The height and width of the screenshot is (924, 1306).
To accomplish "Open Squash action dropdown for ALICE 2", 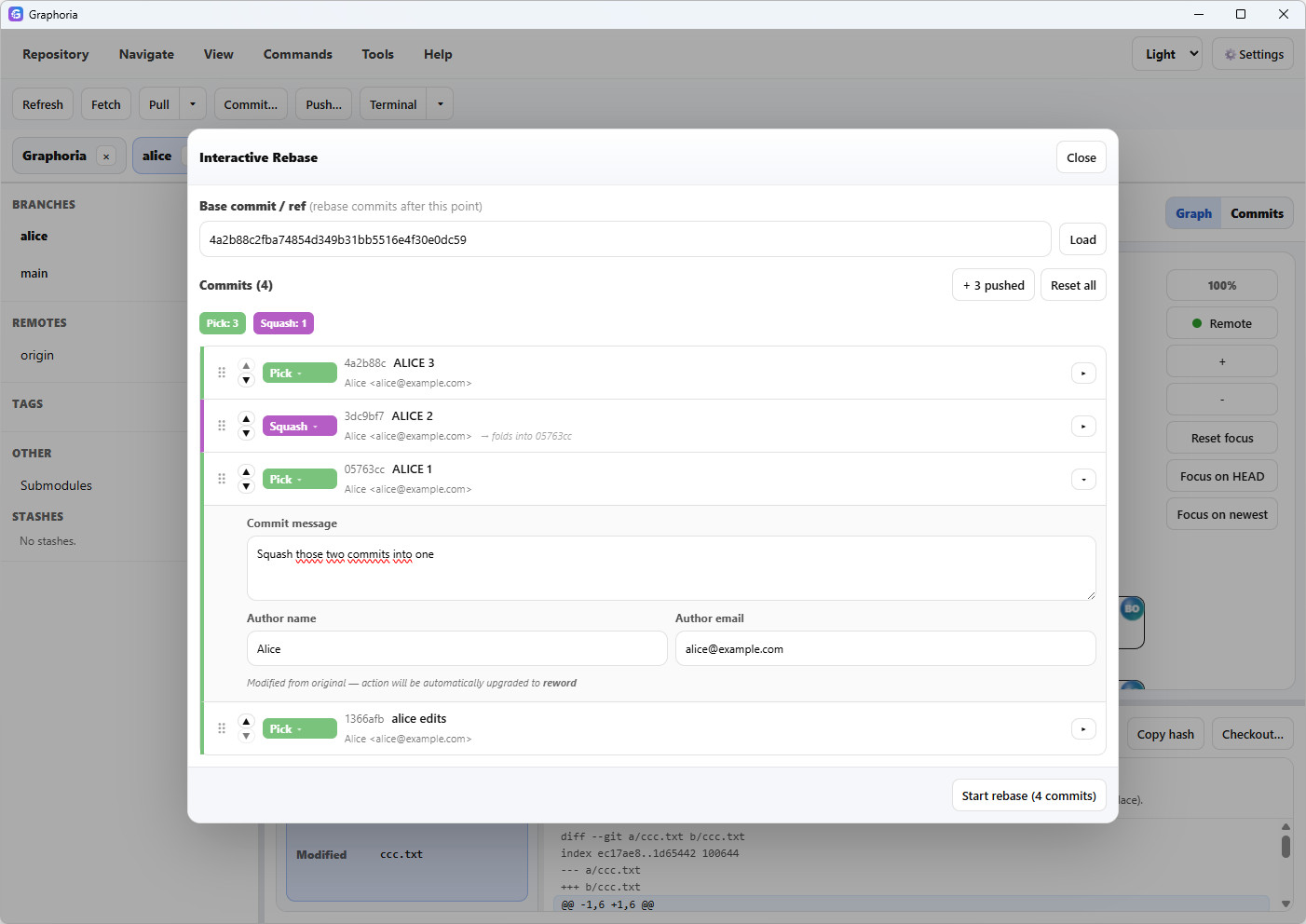I will pos(299,427).
